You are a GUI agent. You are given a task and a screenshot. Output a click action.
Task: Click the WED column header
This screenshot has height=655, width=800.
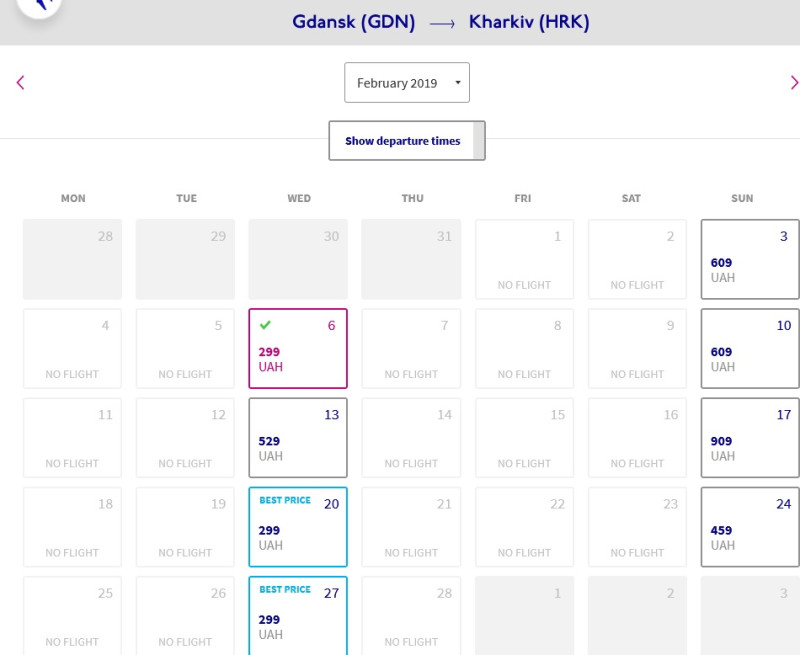299,198
